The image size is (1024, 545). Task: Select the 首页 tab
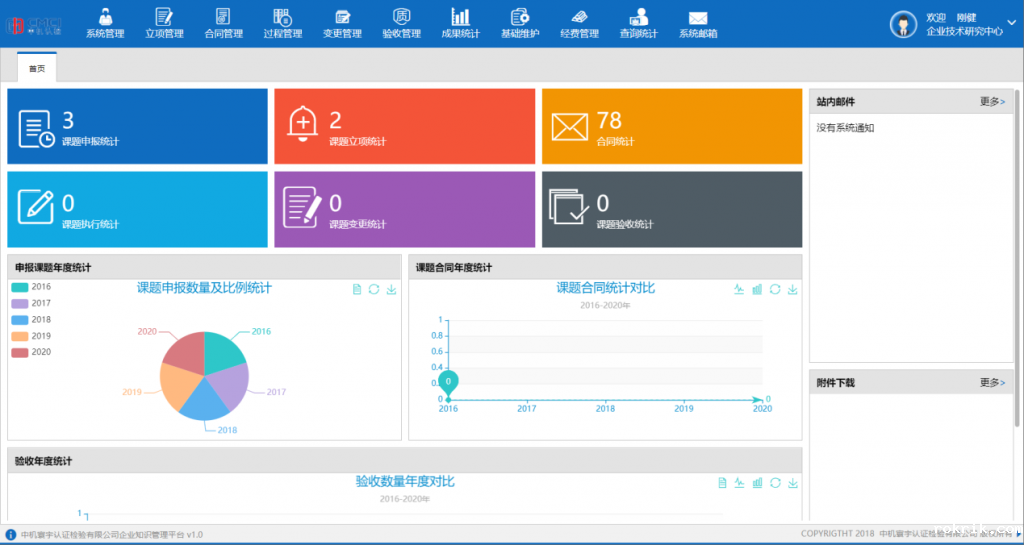(37, 68)
